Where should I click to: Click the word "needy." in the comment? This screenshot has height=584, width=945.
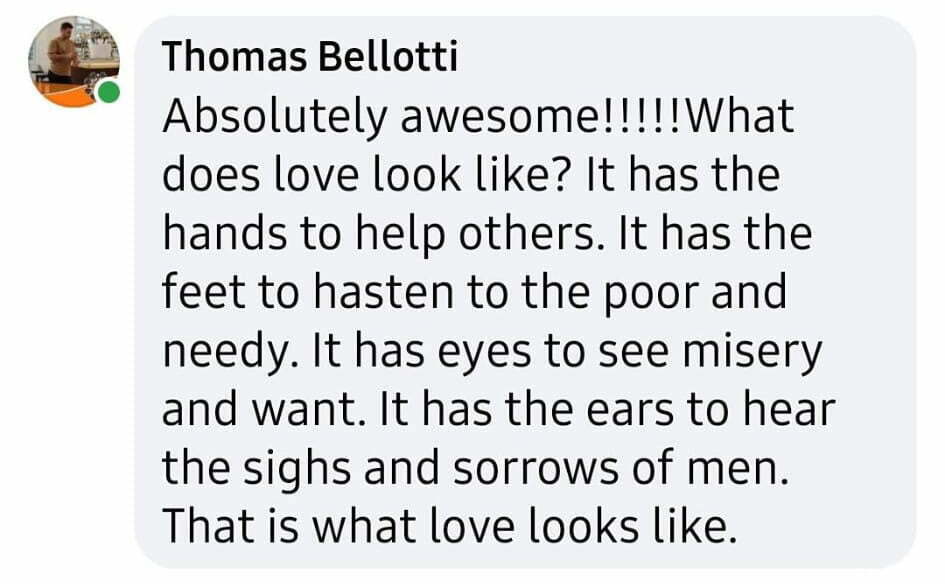coord(230,353)
